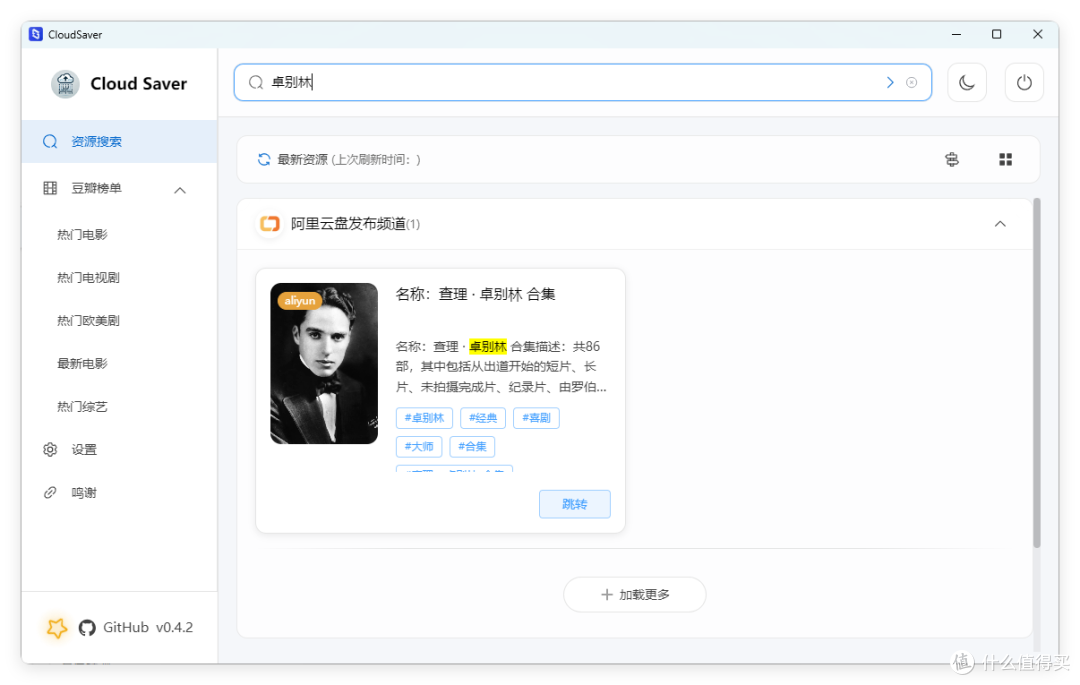The height and width of the screenshot is (685, 1080).
Task: Click the 跳转 button on the result card
Action: [x=574, y=504]
